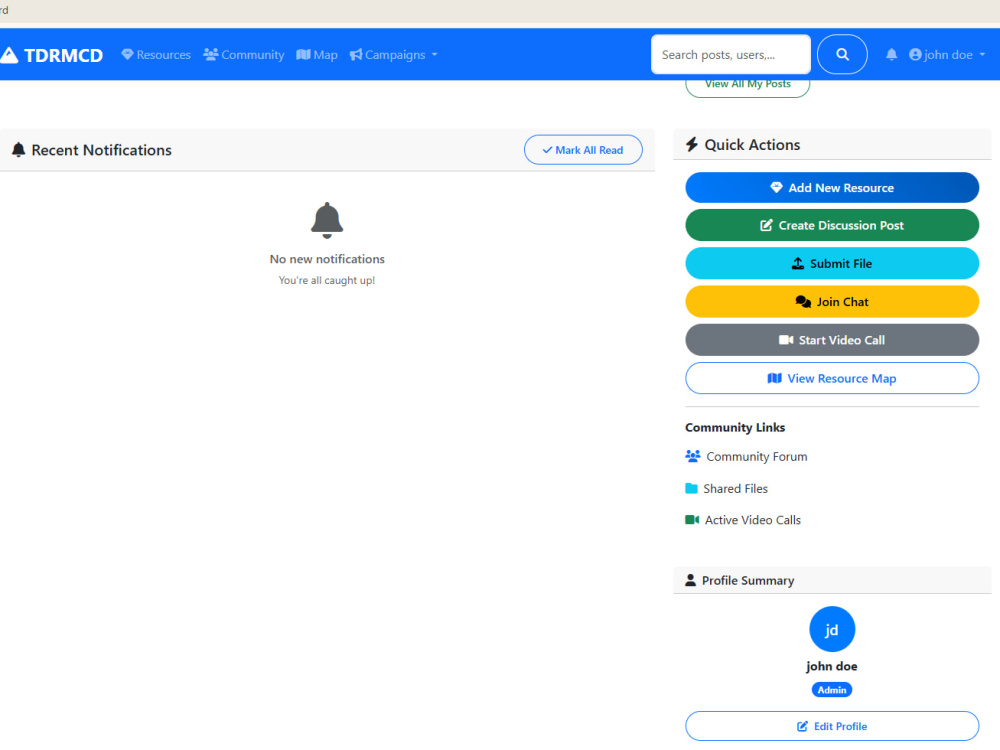1000x750 pixels.
Task: Click Start Video Call button
Action: (832, 340)
